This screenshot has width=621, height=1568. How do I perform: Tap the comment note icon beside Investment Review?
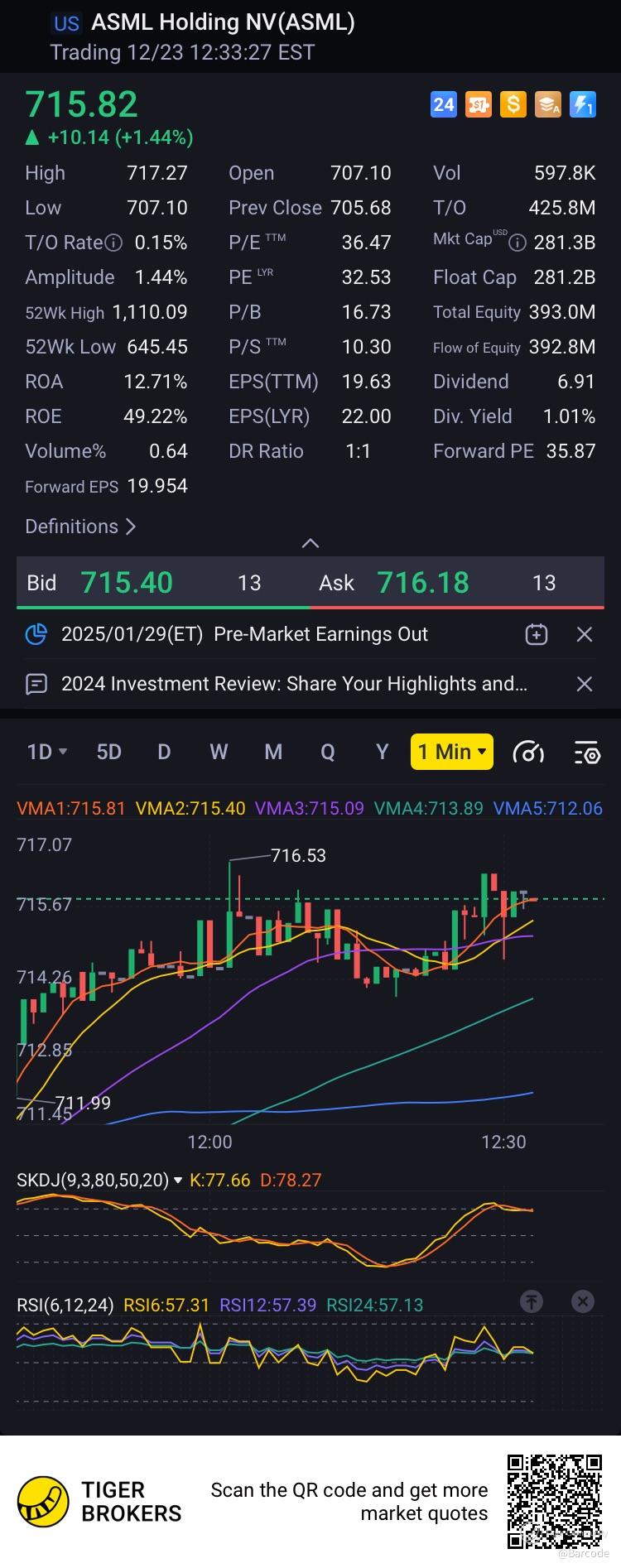pyautogui.click(x=36, y=684)
